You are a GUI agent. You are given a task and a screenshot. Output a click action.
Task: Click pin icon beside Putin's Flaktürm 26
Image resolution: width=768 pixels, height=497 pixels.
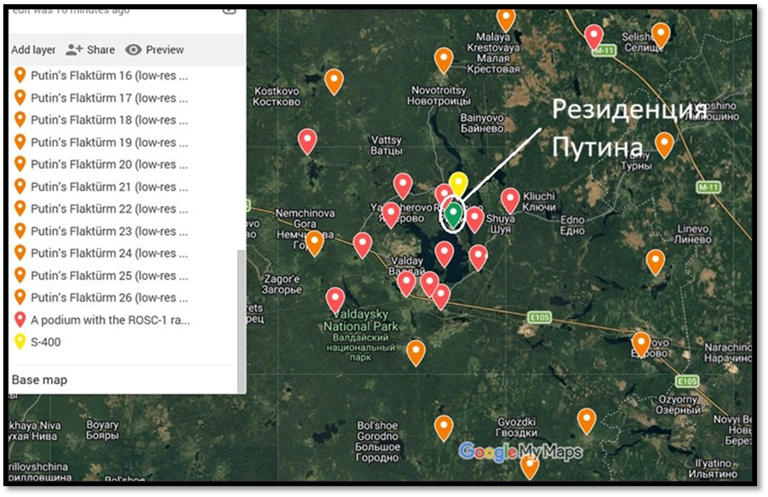[20, 297]
